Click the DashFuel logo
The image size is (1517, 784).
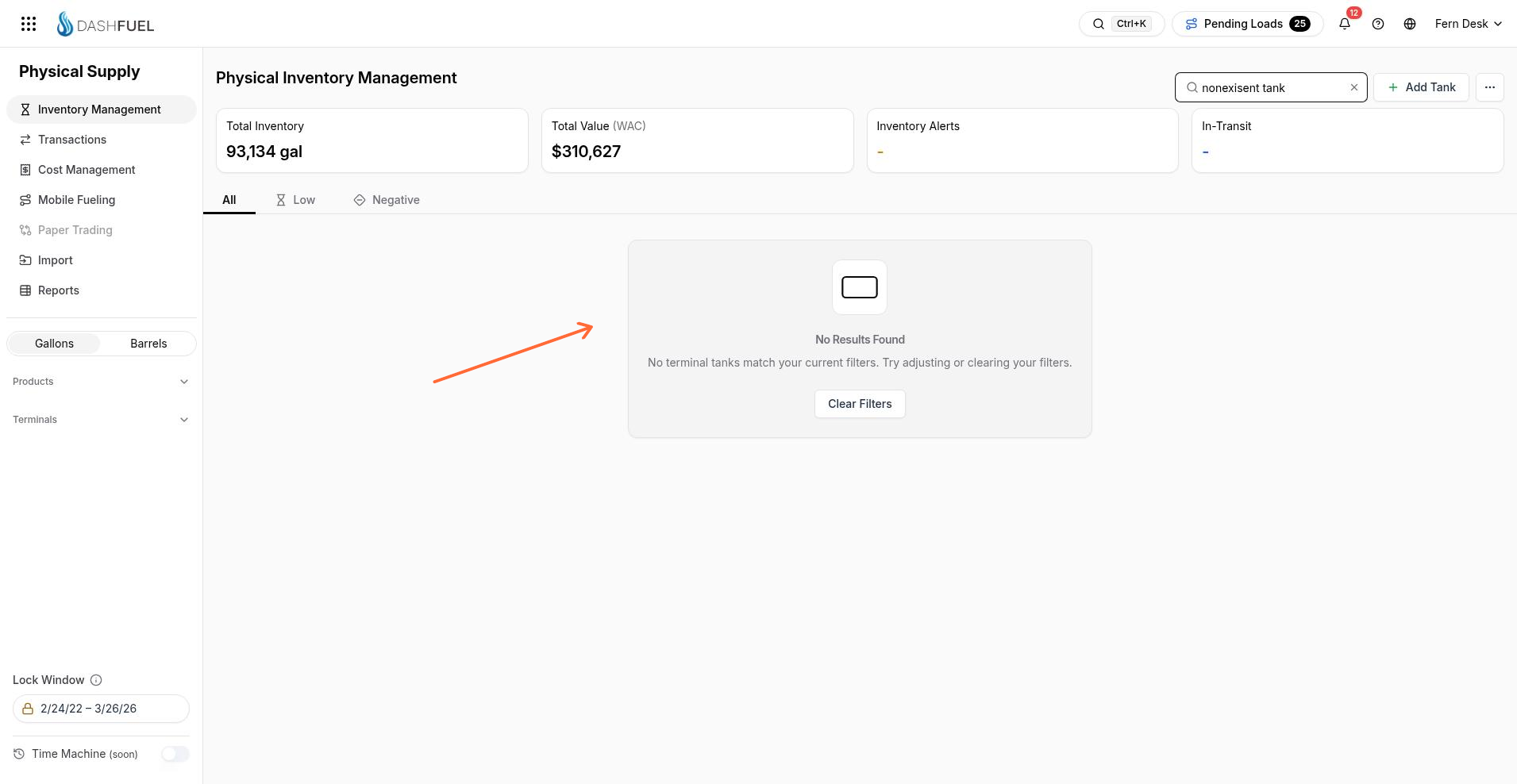pos(106,25)
